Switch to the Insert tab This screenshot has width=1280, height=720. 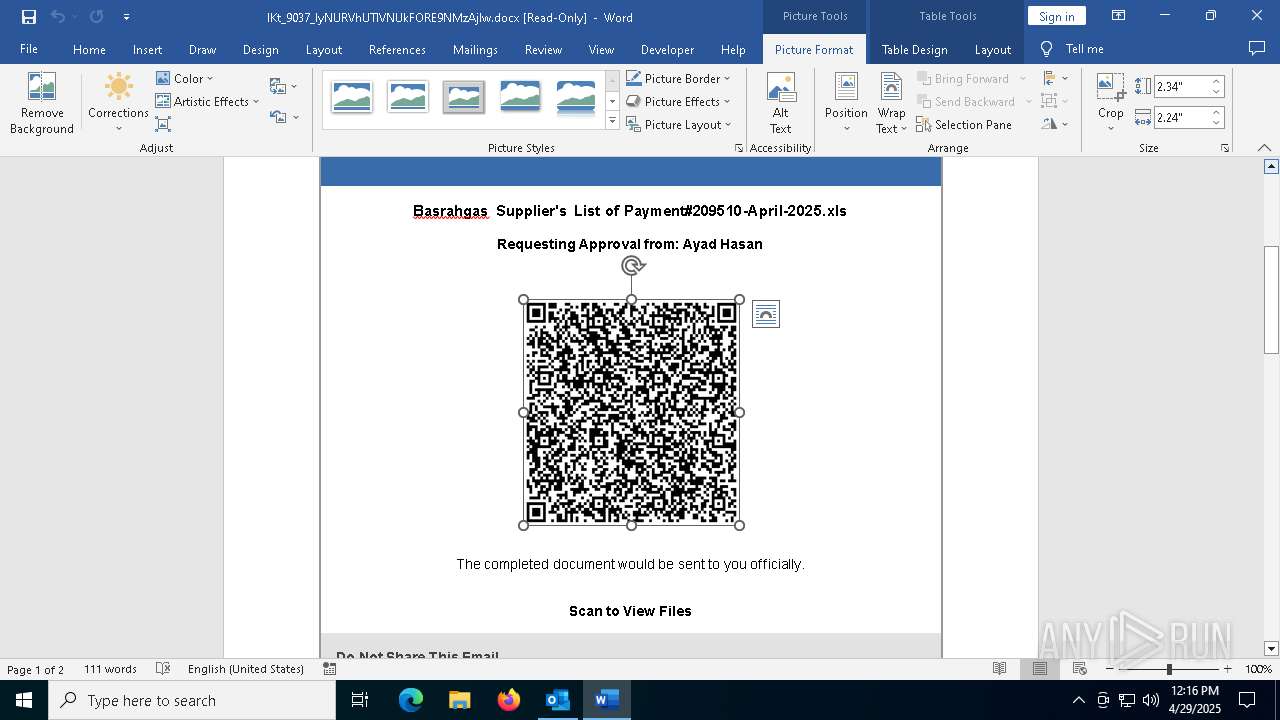pos(147,49)
